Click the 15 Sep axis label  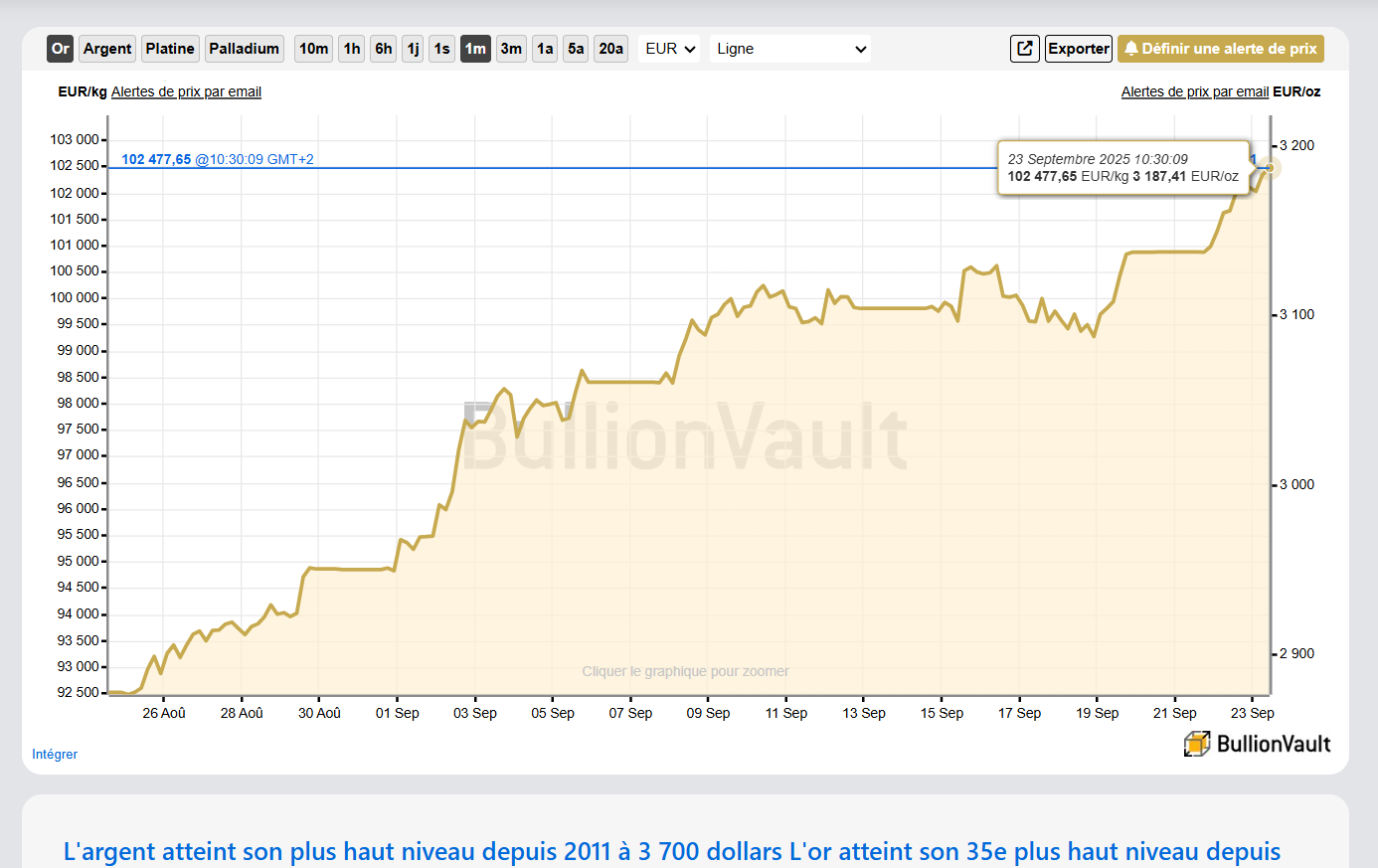pos(942,713)
